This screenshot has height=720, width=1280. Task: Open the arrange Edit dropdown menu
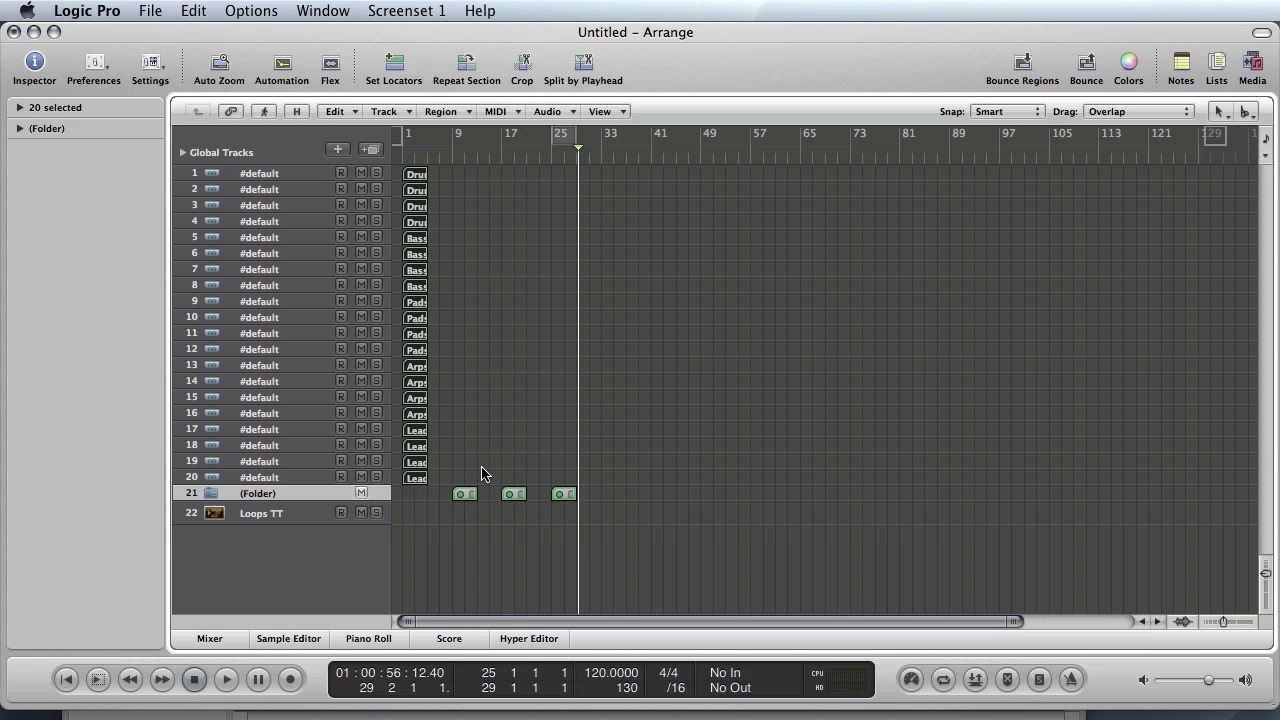tap(340, 111)
